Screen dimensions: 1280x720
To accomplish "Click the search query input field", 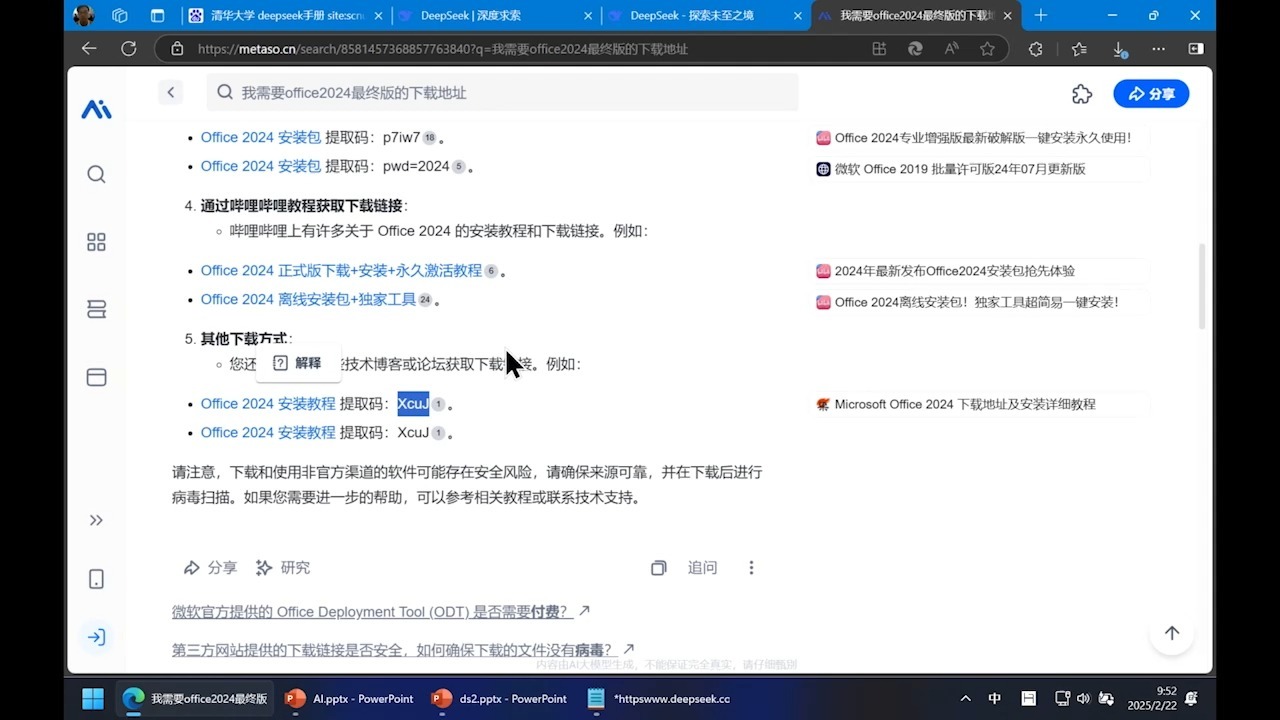I will (x=502, y=92).
